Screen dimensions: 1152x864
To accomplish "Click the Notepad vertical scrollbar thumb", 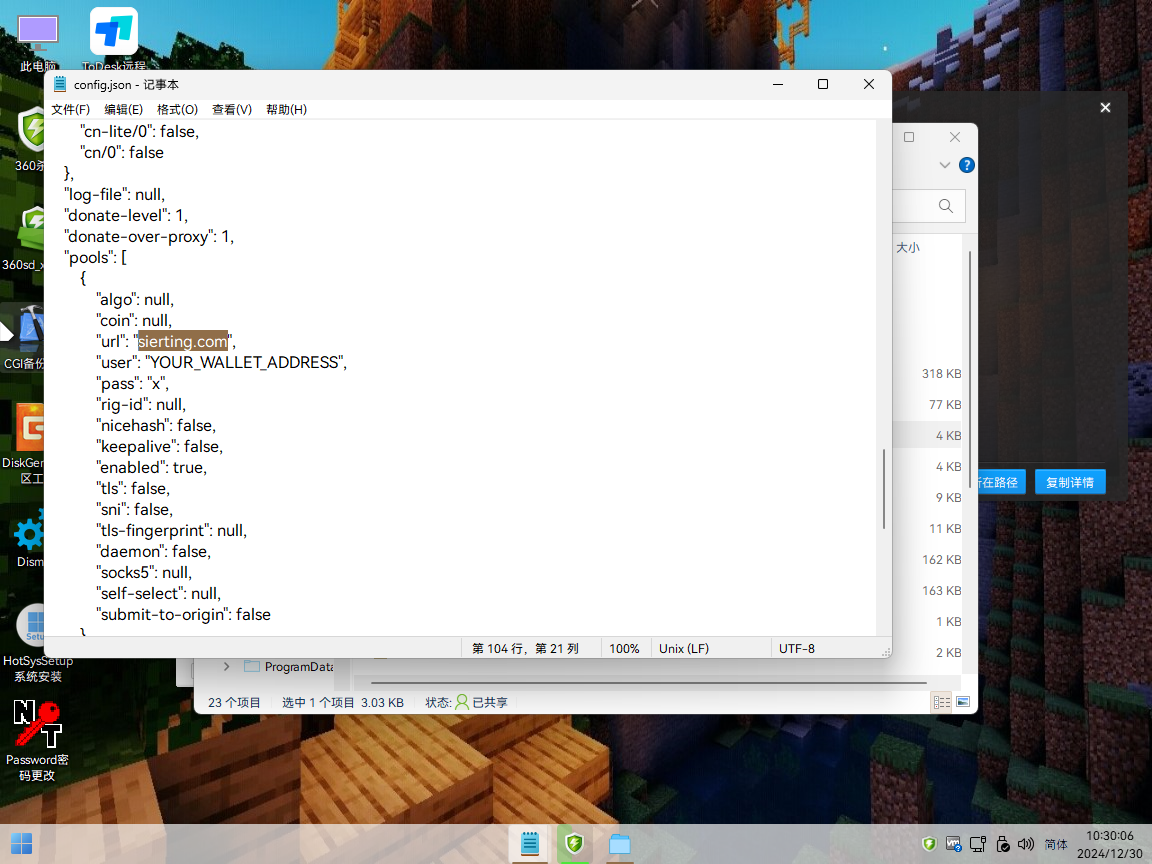I will [884, 489].
